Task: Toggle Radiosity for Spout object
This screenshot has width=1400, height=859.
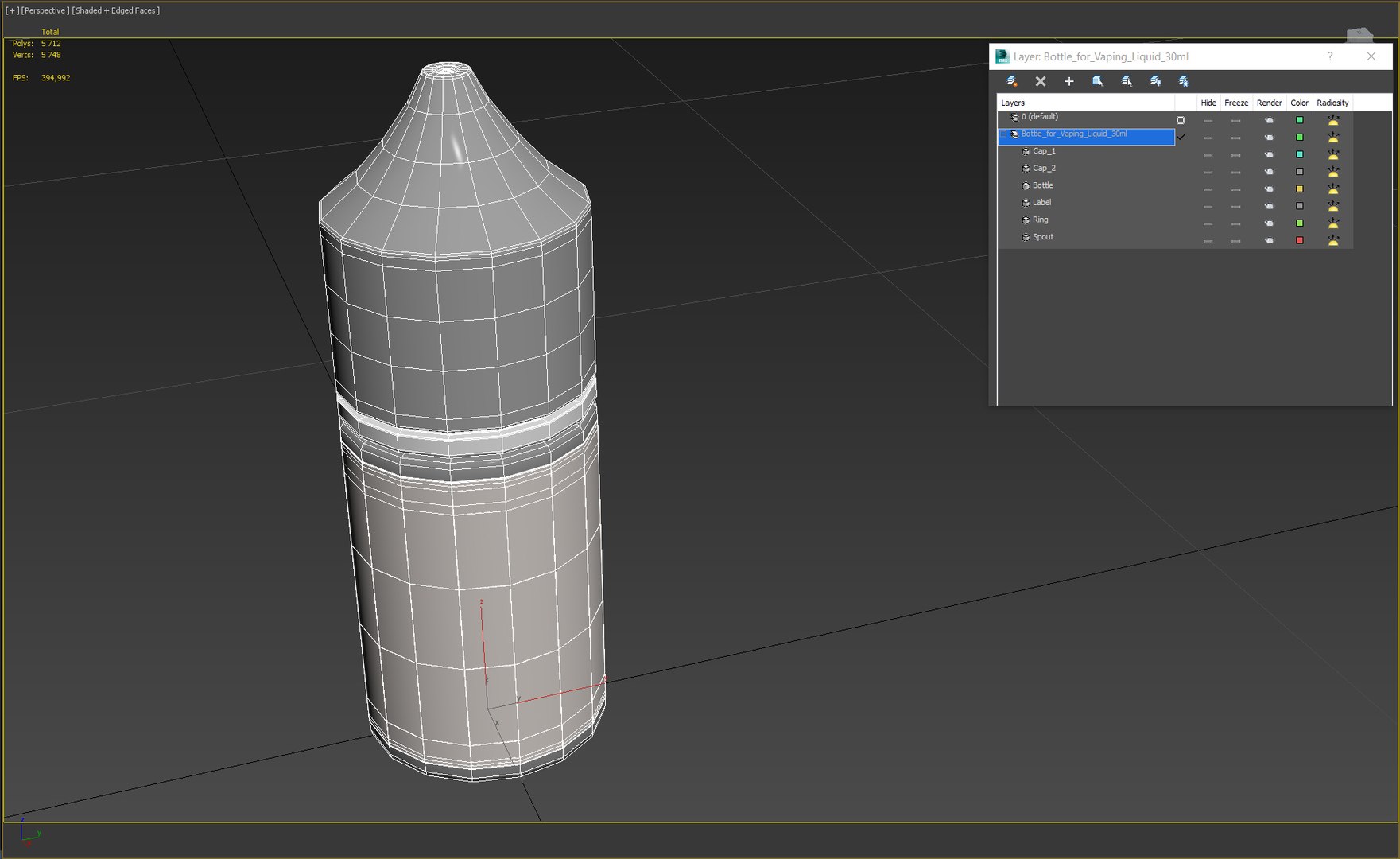Action: pyautogui.click(x=1333, y=240)
